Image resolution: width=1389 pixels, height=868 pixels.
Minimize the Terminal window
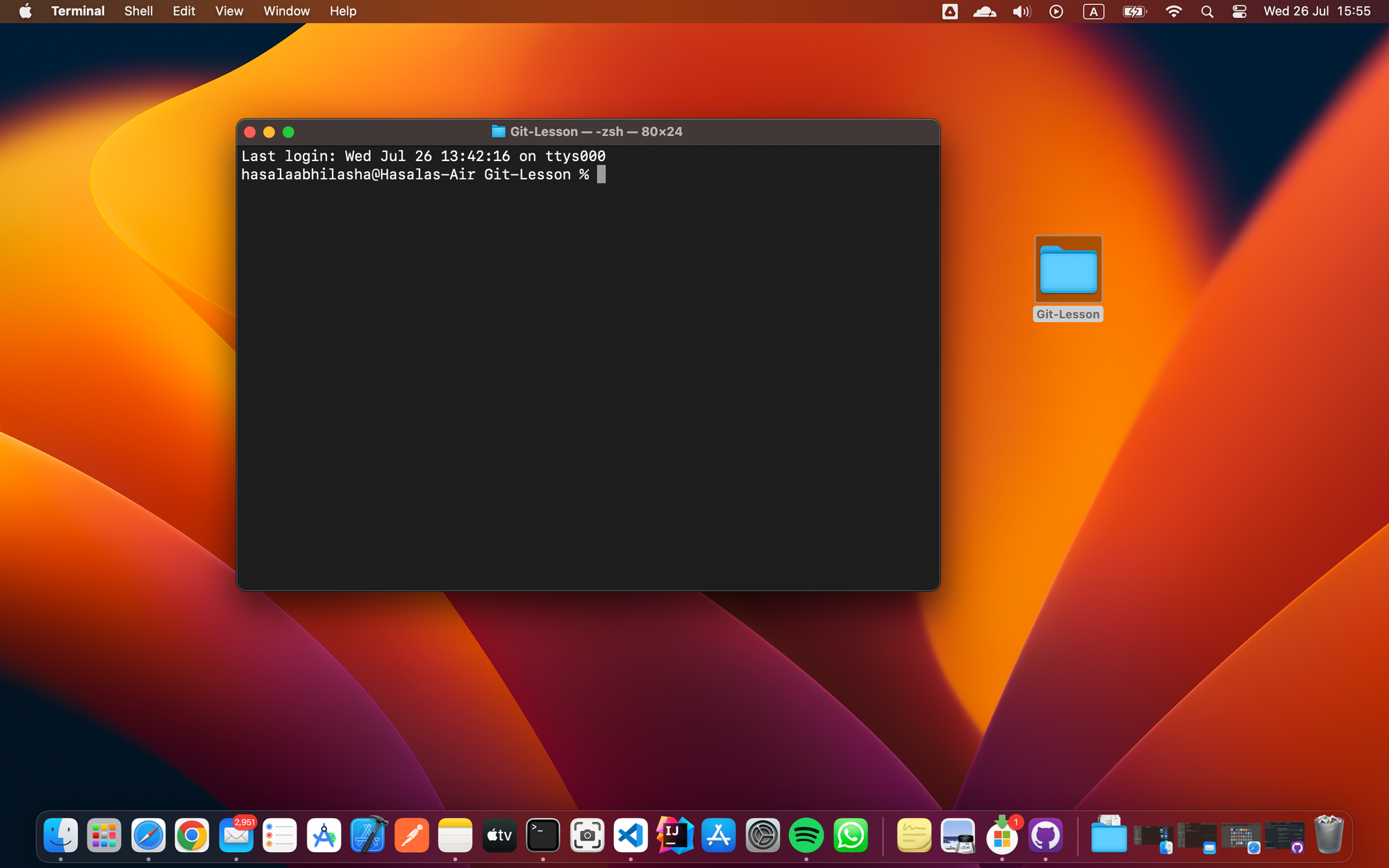point(269,132)
